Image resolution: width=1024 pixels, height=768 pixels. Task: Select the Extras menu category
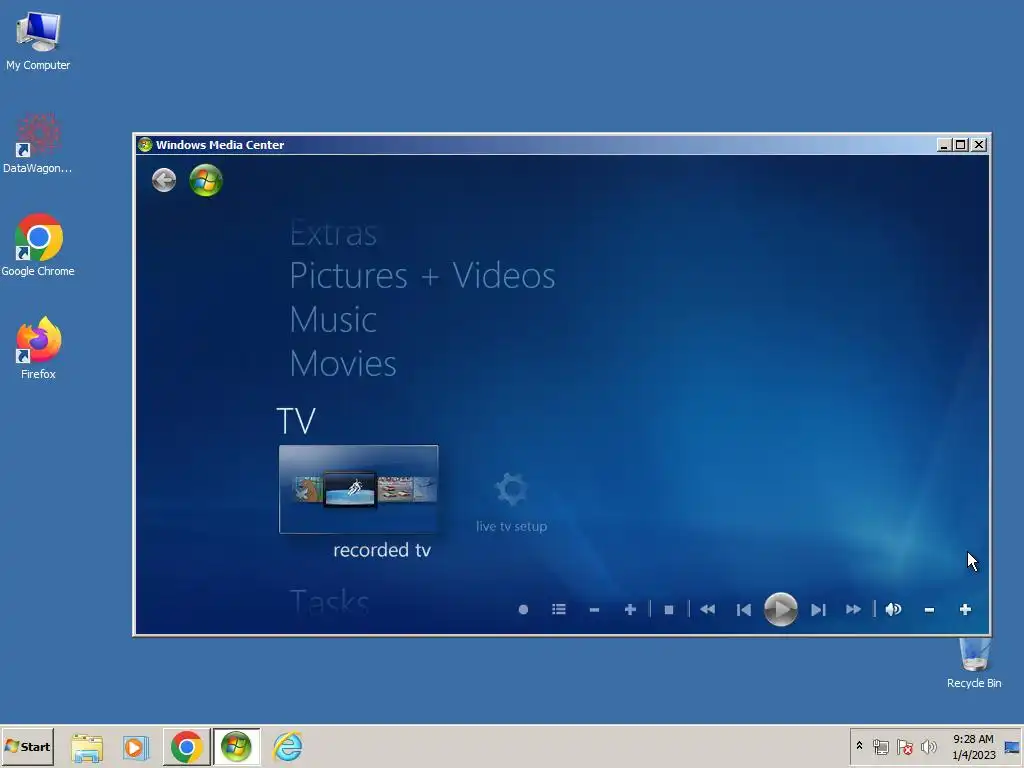[333, 233]
